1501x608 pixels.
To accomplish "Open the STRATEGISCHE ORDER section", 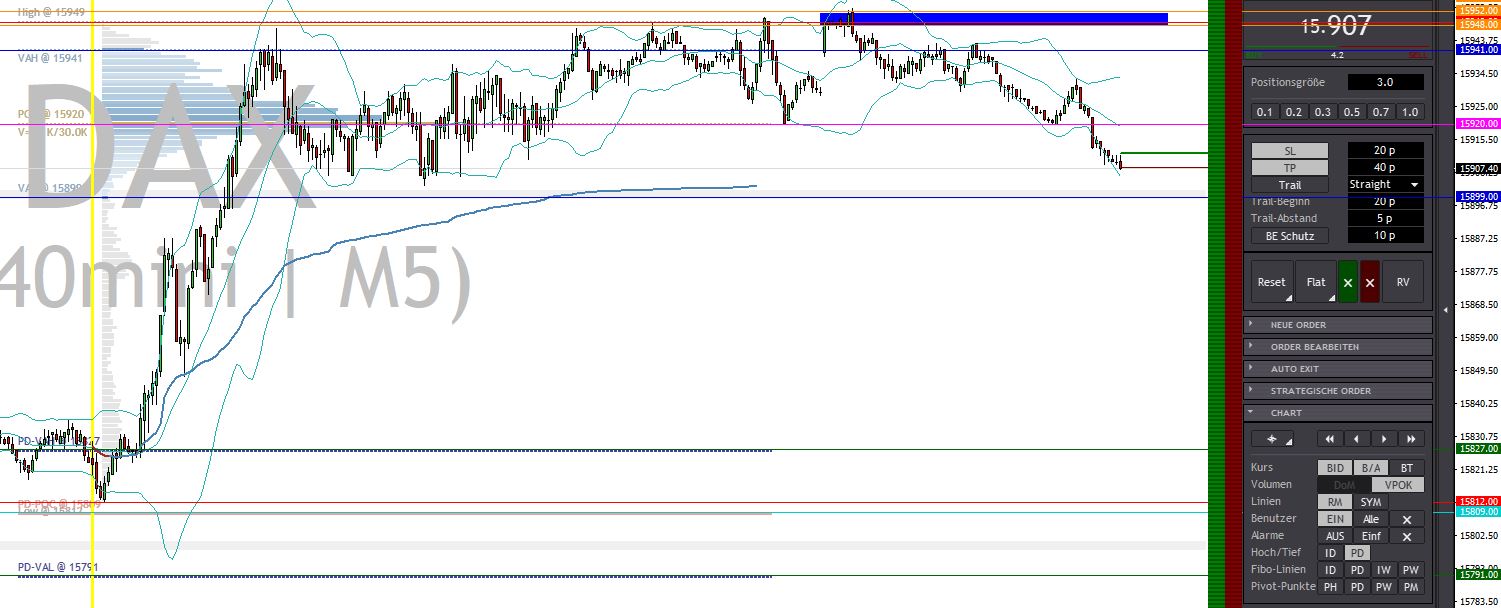I will (x=1338, y=390).
